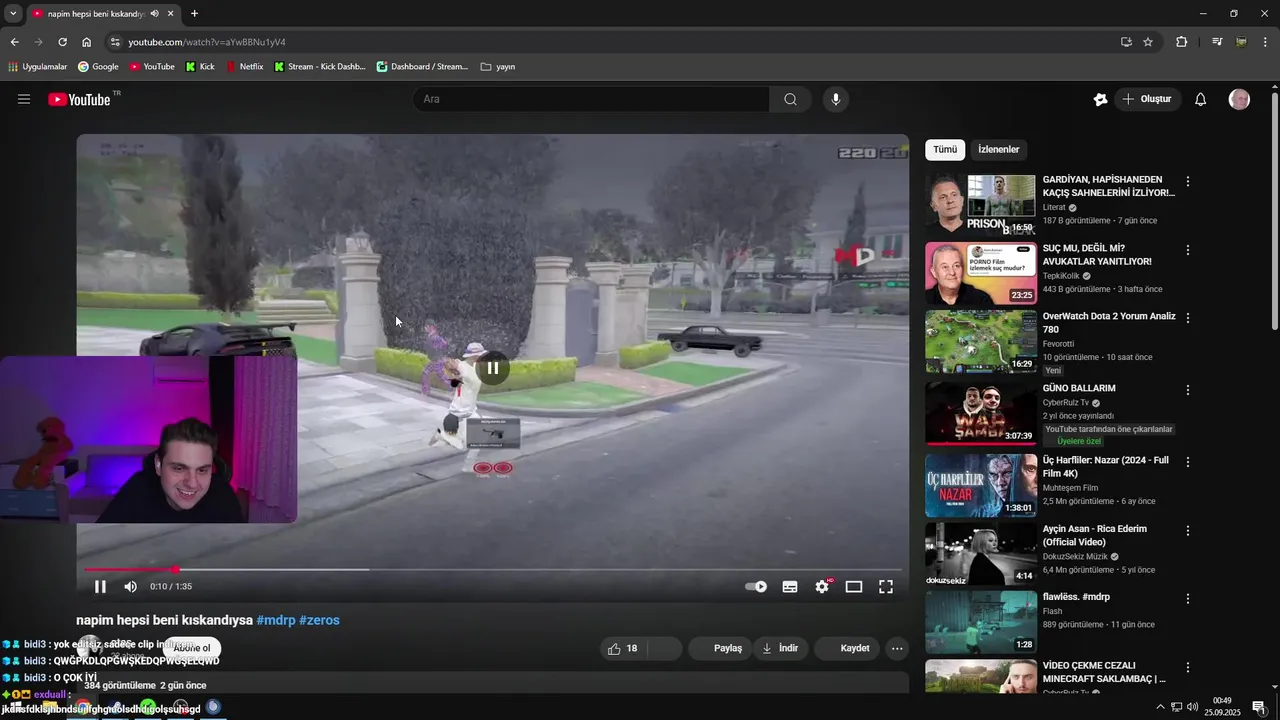Open the player settings gear
Viewport: 1280px width, 720px height.
(x=822, y=587)
